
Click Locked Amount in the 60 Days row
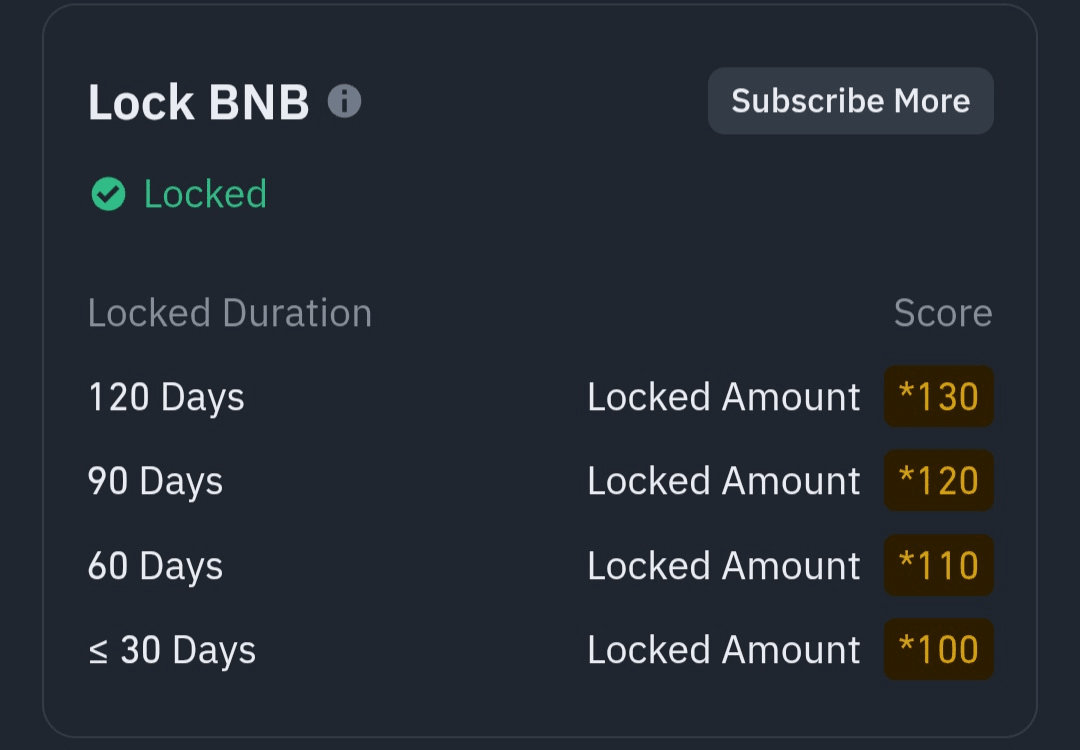723,566
